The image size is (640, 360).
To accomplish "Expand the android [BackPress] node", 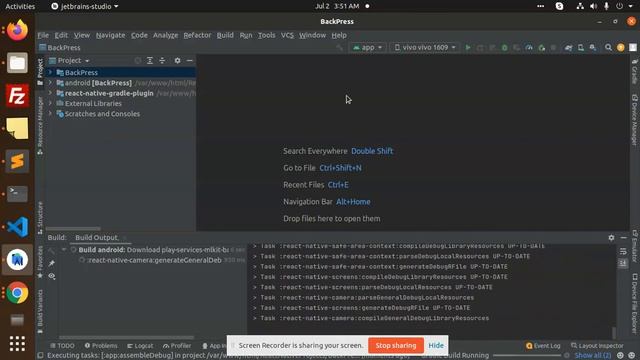I will point(50,83).
